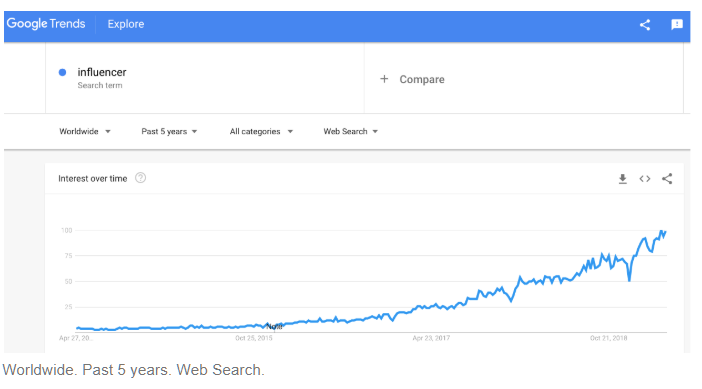Click the chart peak near value 100
702x389 pixels.
[x=662, y=231]
